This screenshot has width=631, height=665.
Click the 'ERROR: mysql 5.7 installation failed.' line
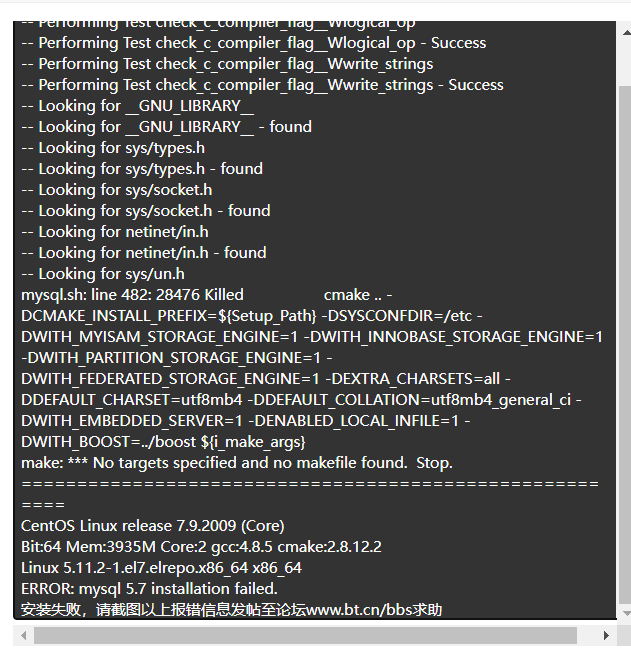coord(149,589)
